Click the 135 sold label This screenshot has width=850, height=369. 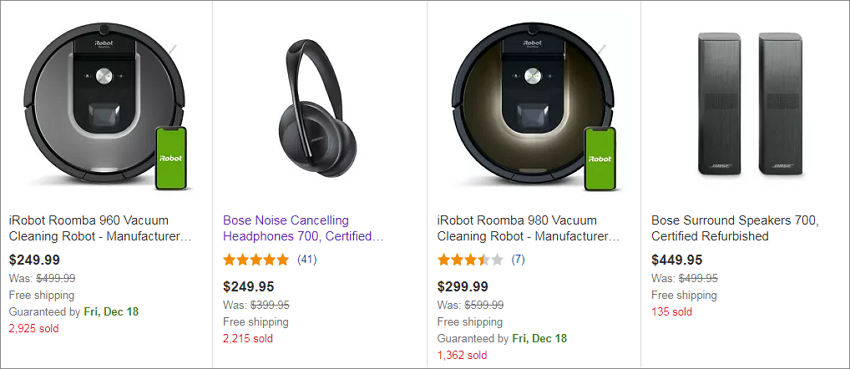pos(672,312)
